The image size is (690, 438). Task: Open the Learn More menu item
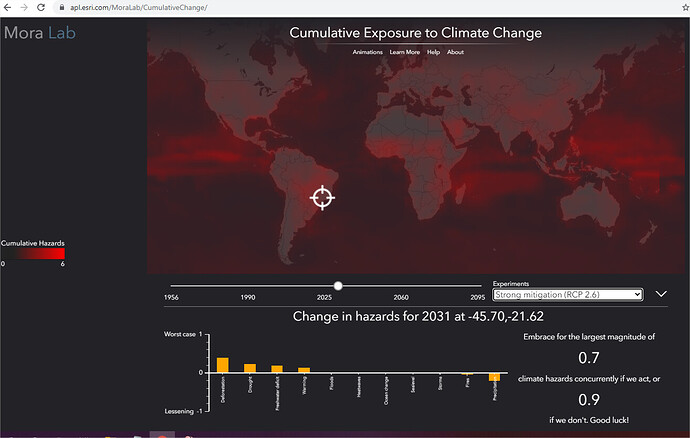click(x=404, y=52)
